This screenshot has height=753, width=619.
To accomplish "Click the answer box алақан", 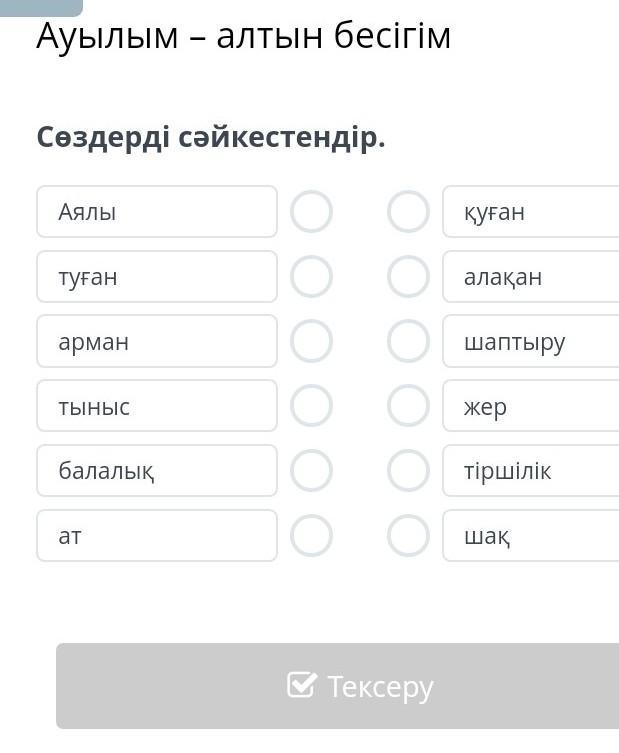I will tap(530, 277).
